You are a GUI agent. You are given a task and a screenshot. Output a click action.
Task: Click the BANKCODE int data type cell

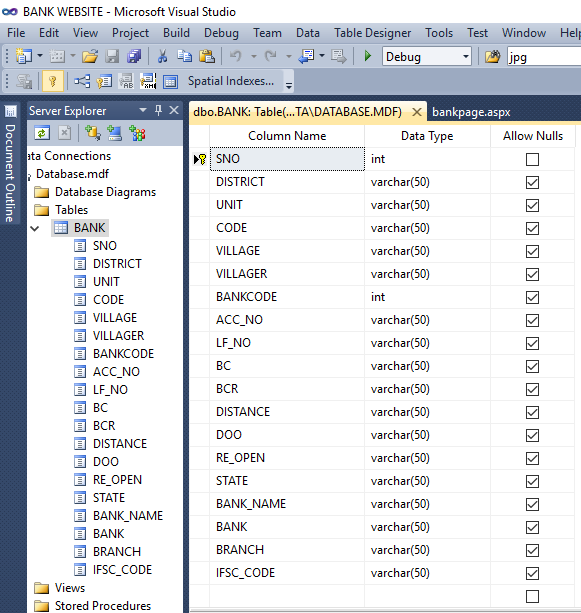(427, 297)
